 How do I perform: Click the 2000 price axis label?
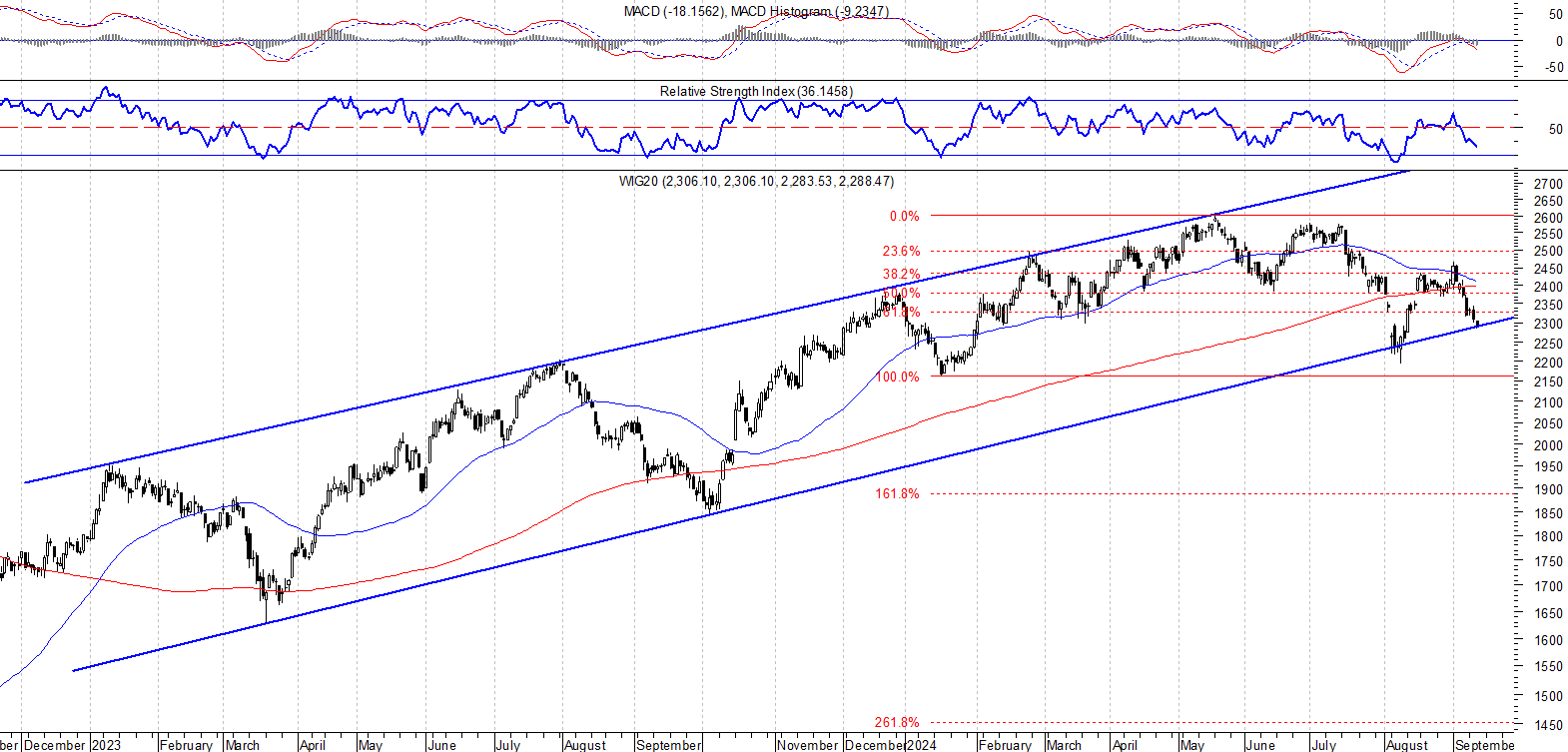(x=1548, y=445)
